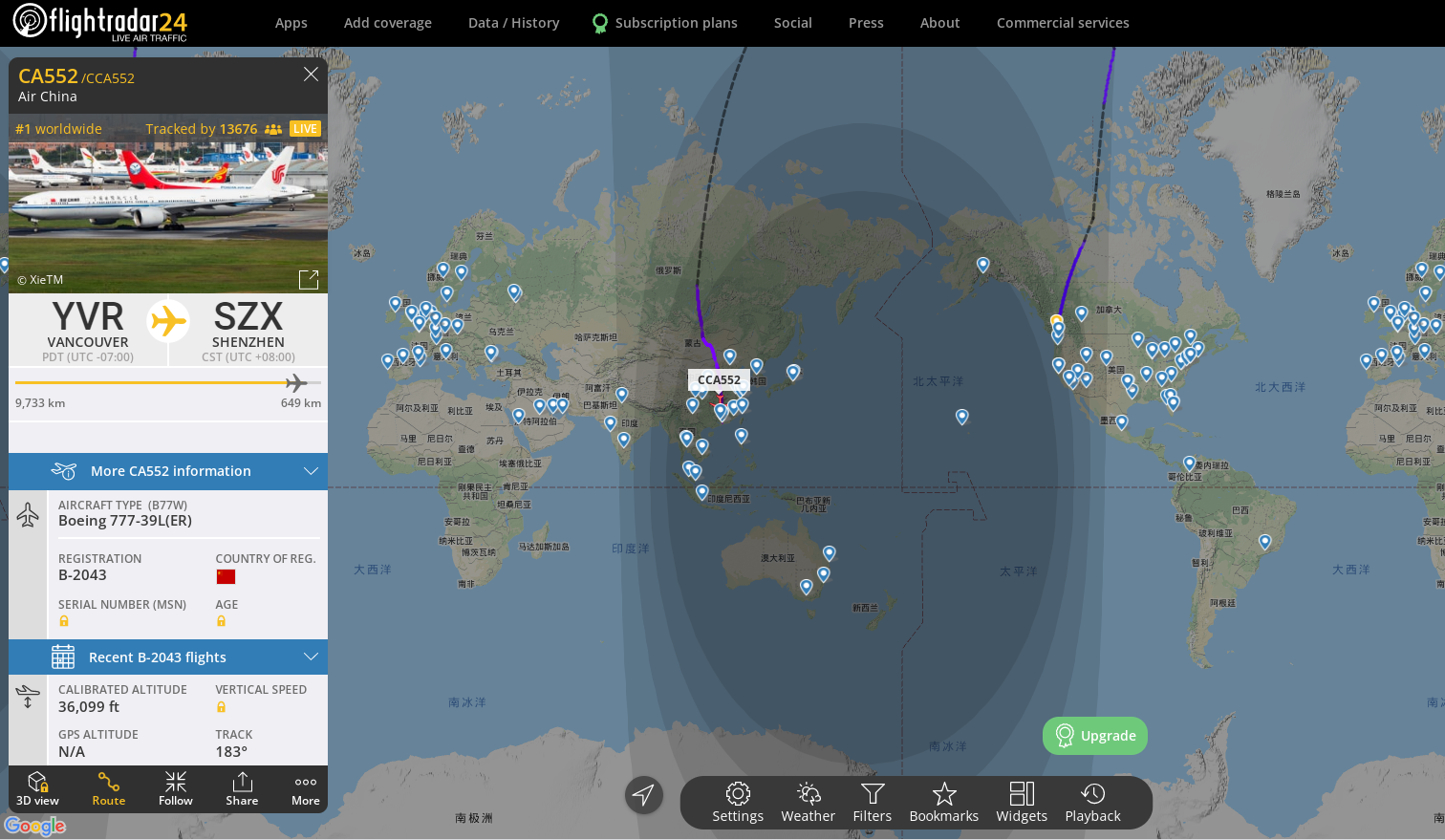Click the green Upgrade button
Image resolution: width=1445 pixels, height=840 pixels.
pos(1095,736)
